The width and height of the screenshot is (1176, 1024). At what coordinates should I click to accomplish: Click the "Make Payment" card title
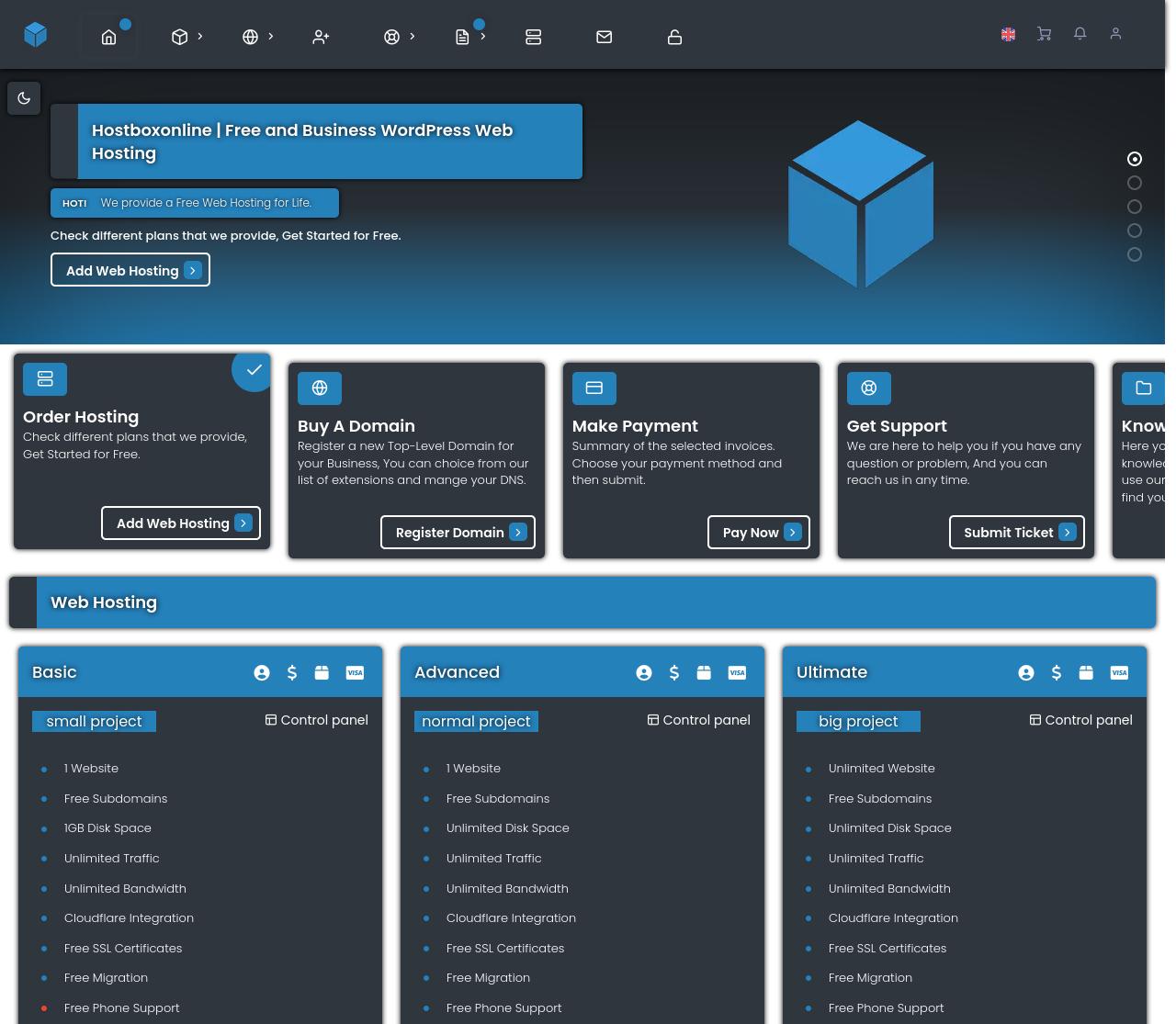pyautogui.click(x=635, y=426)
